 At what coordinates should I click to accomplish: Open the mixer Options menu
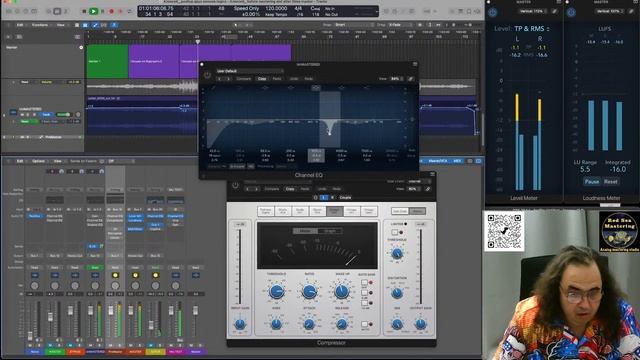pos(38,161)
